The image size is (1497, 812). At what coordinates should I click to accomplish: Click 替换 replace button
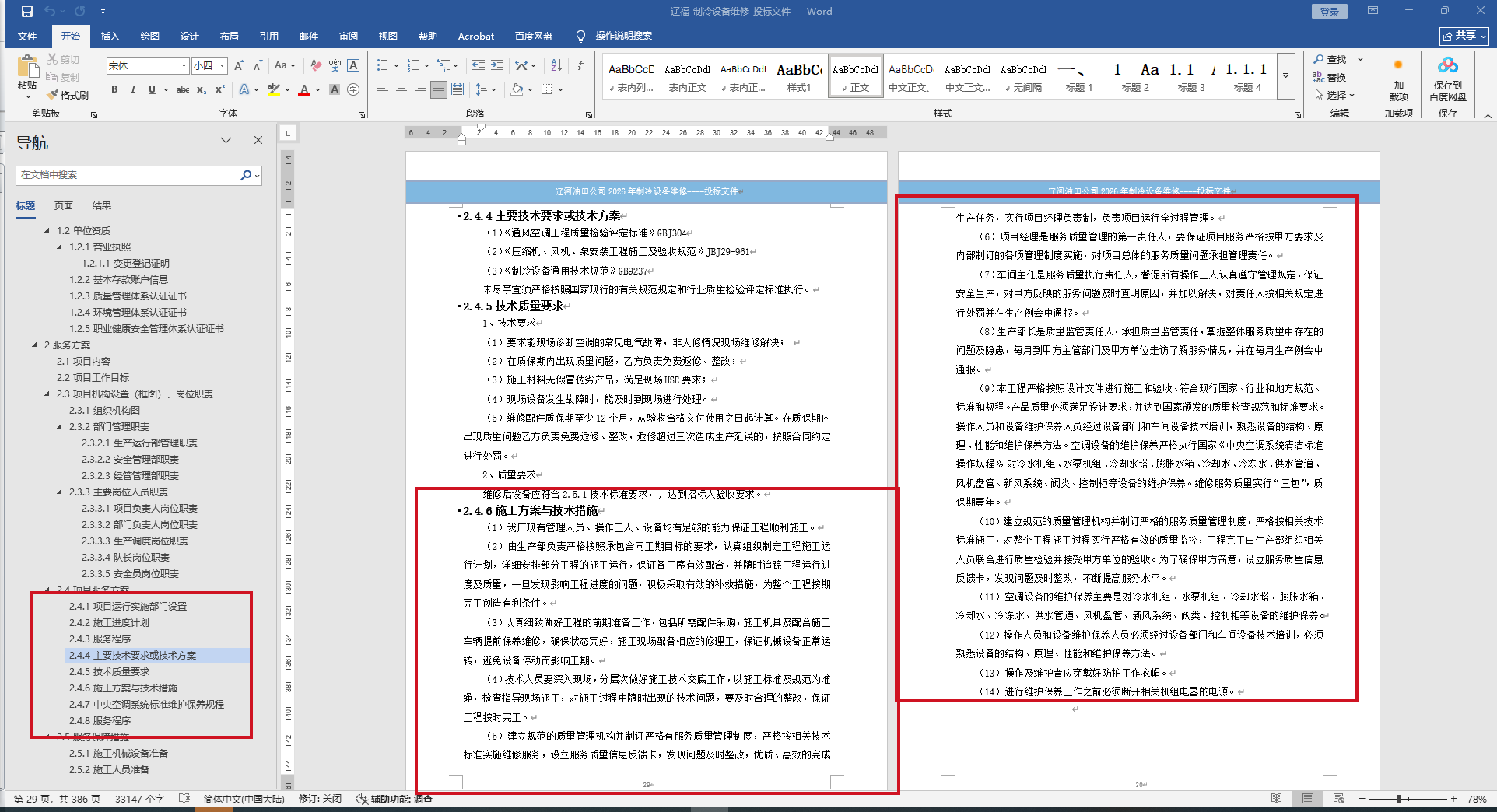tap(1330, 77)
